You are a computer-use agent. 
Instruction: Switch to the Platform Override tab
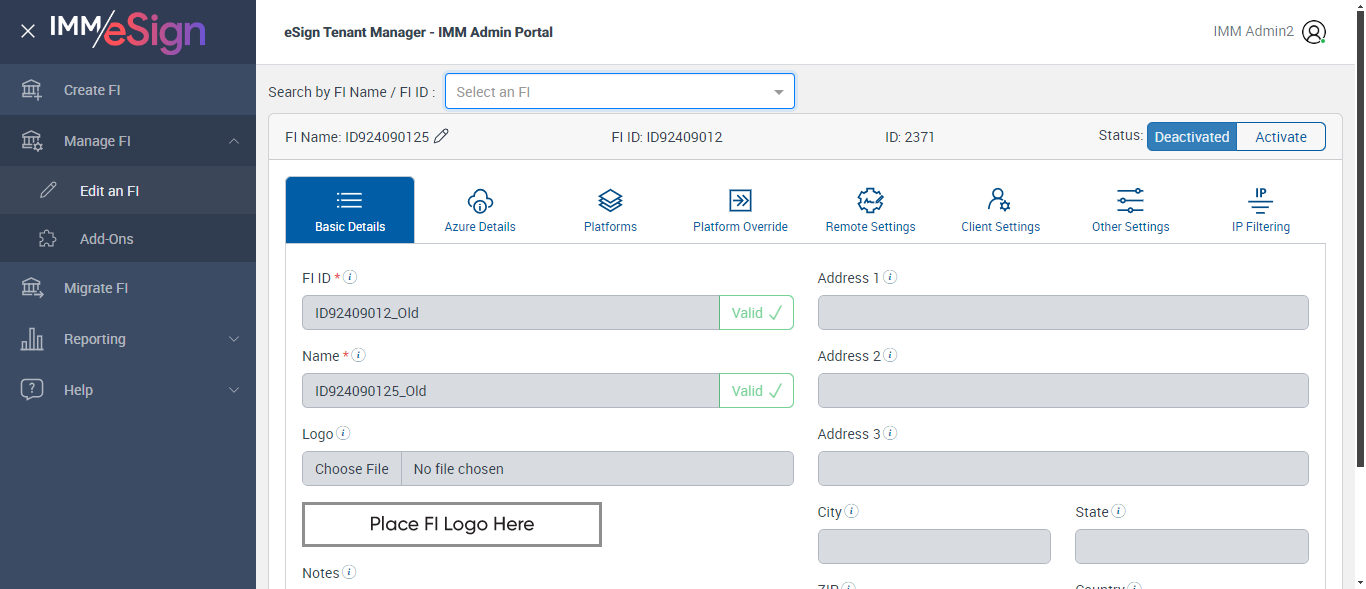(x=740, y=210)
